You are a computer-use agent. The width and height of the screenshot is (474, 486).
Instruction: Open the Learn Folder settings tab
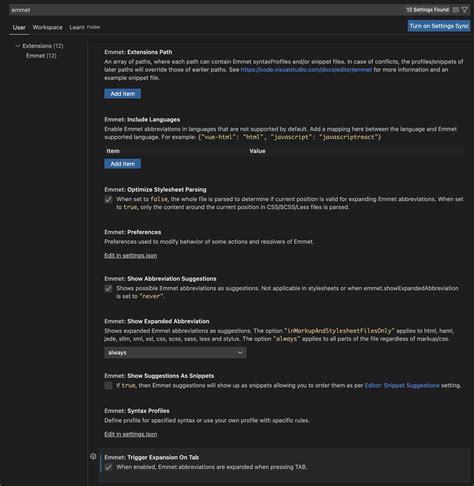click(x=85, y=27)
